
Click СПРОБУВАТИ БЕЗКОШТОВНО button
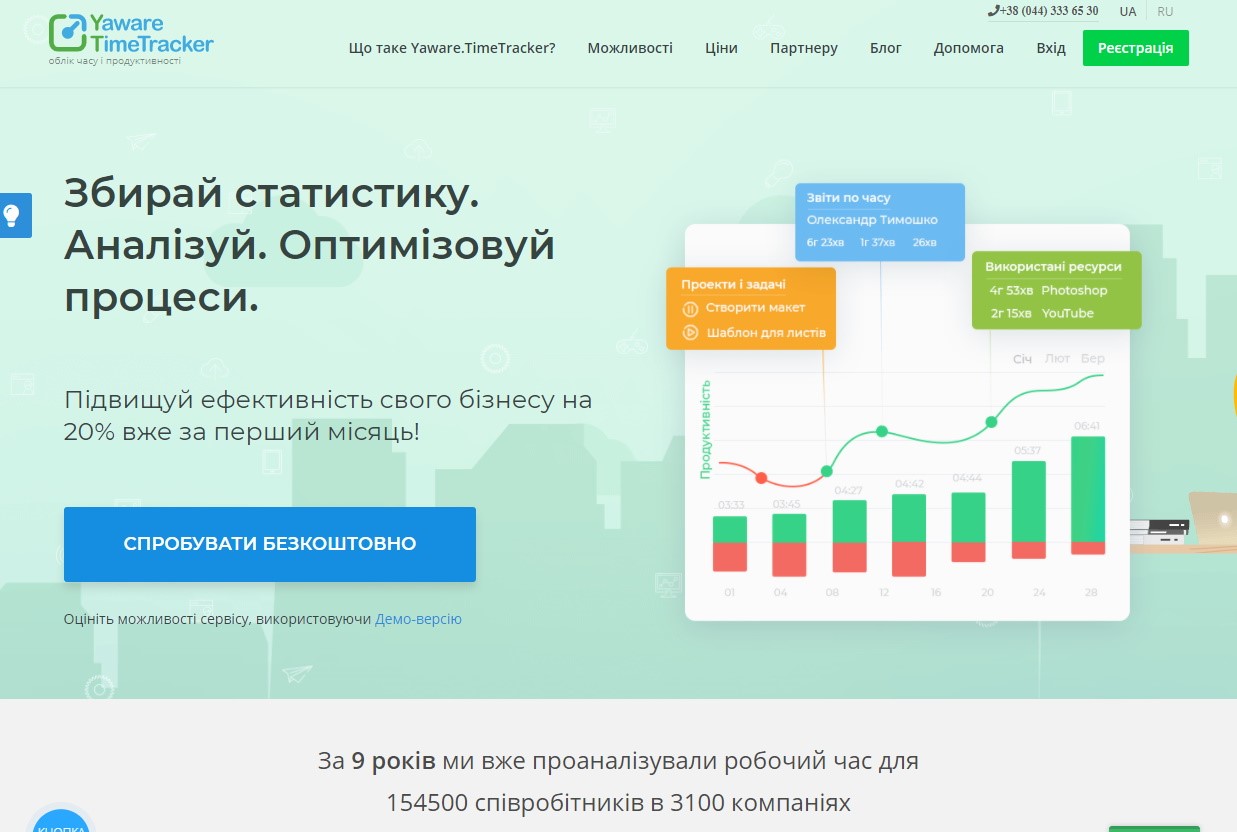(270, 544)
